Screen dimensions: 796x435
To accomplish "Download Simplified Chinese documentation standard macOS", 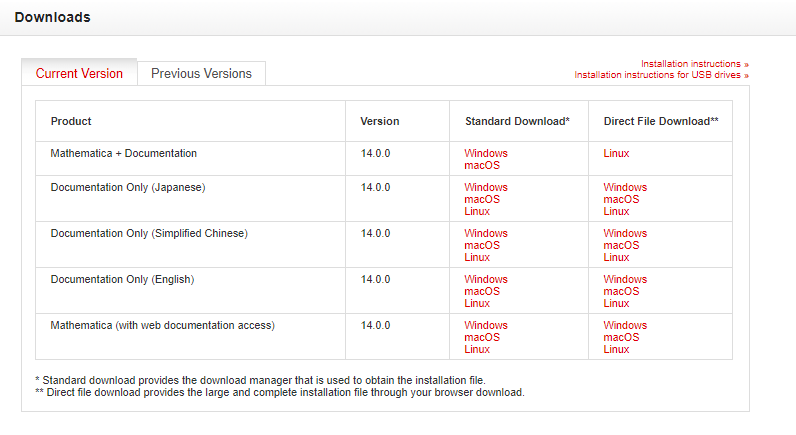I will point(482,245).
